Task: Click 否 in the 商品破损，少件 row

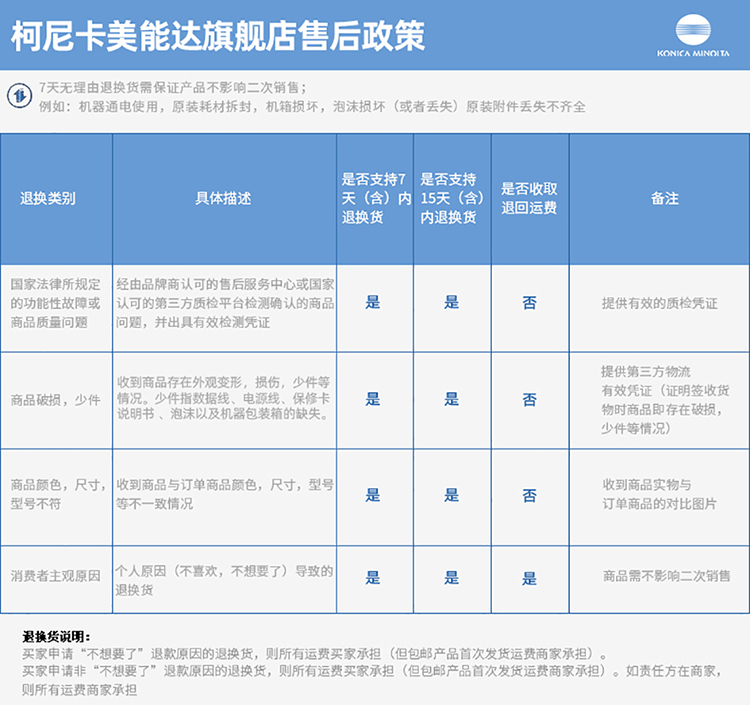Action: (x=529, y=399)
